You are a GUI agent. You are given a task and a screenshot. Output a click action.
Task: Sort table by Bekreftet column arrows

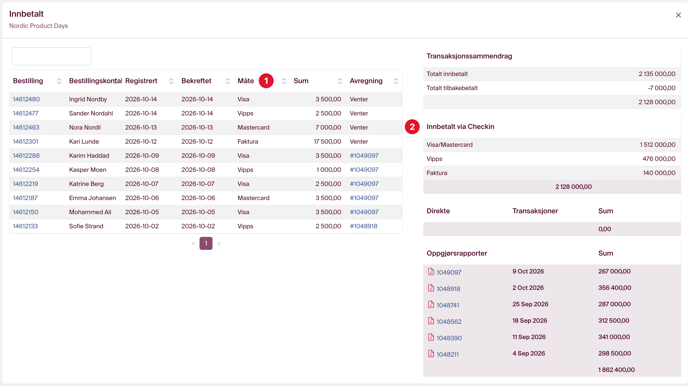227,81
